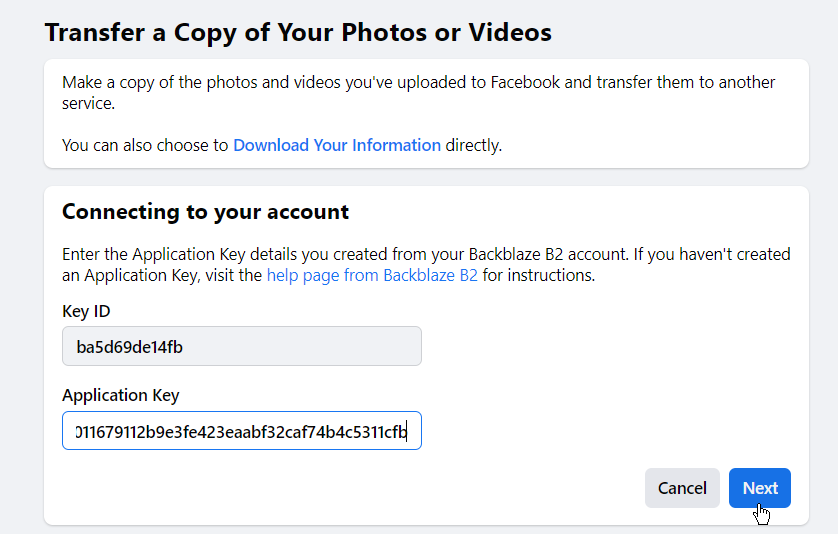Click the for instructions text after link
838x534 pixels.
539,275
